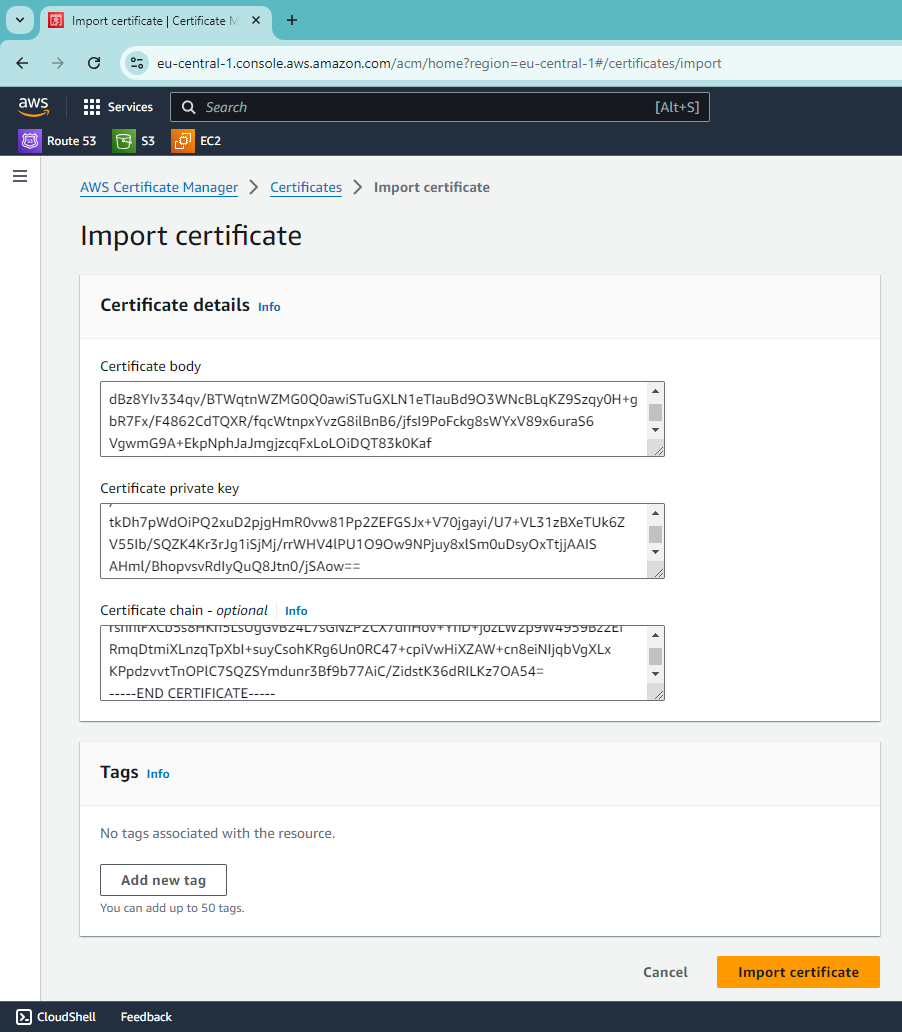Open the Info link beside Certificate details

[269, 307]
